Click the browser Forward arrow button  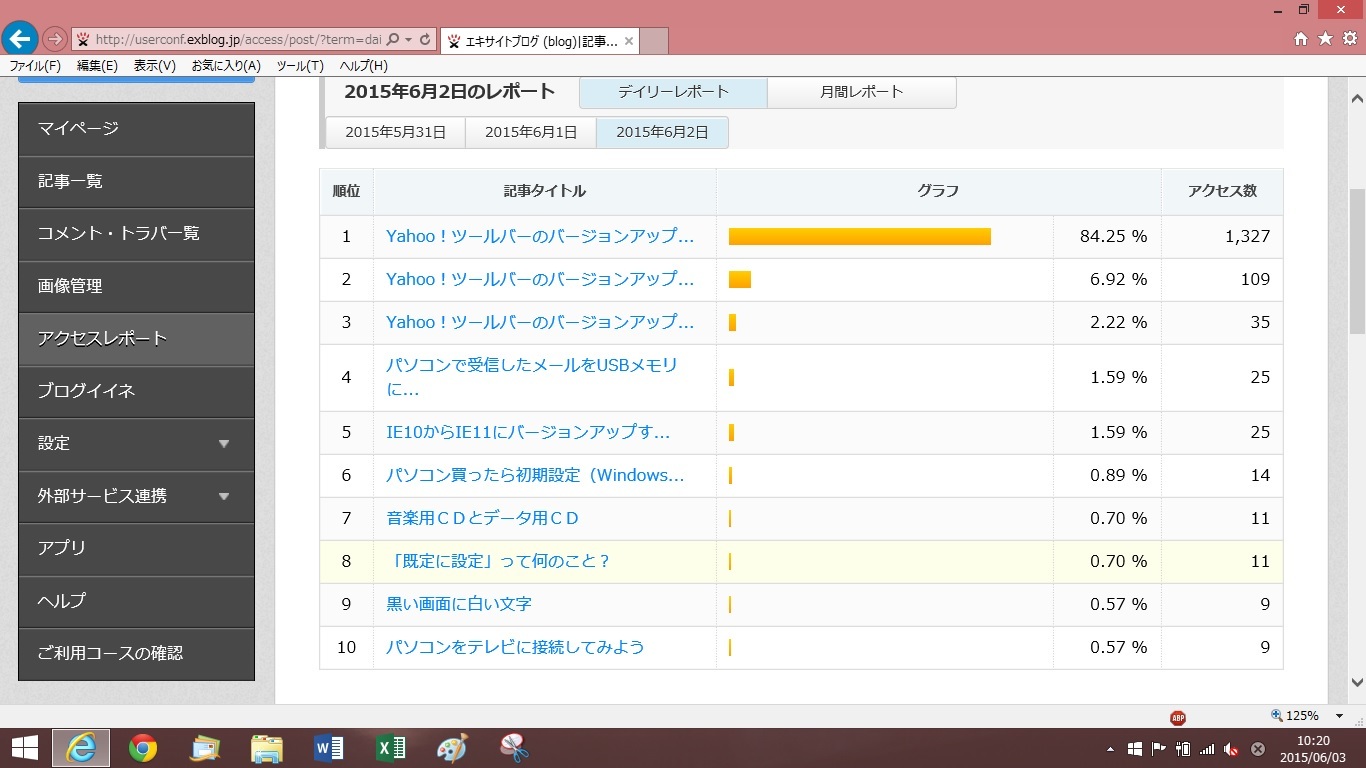pos(55,39)
